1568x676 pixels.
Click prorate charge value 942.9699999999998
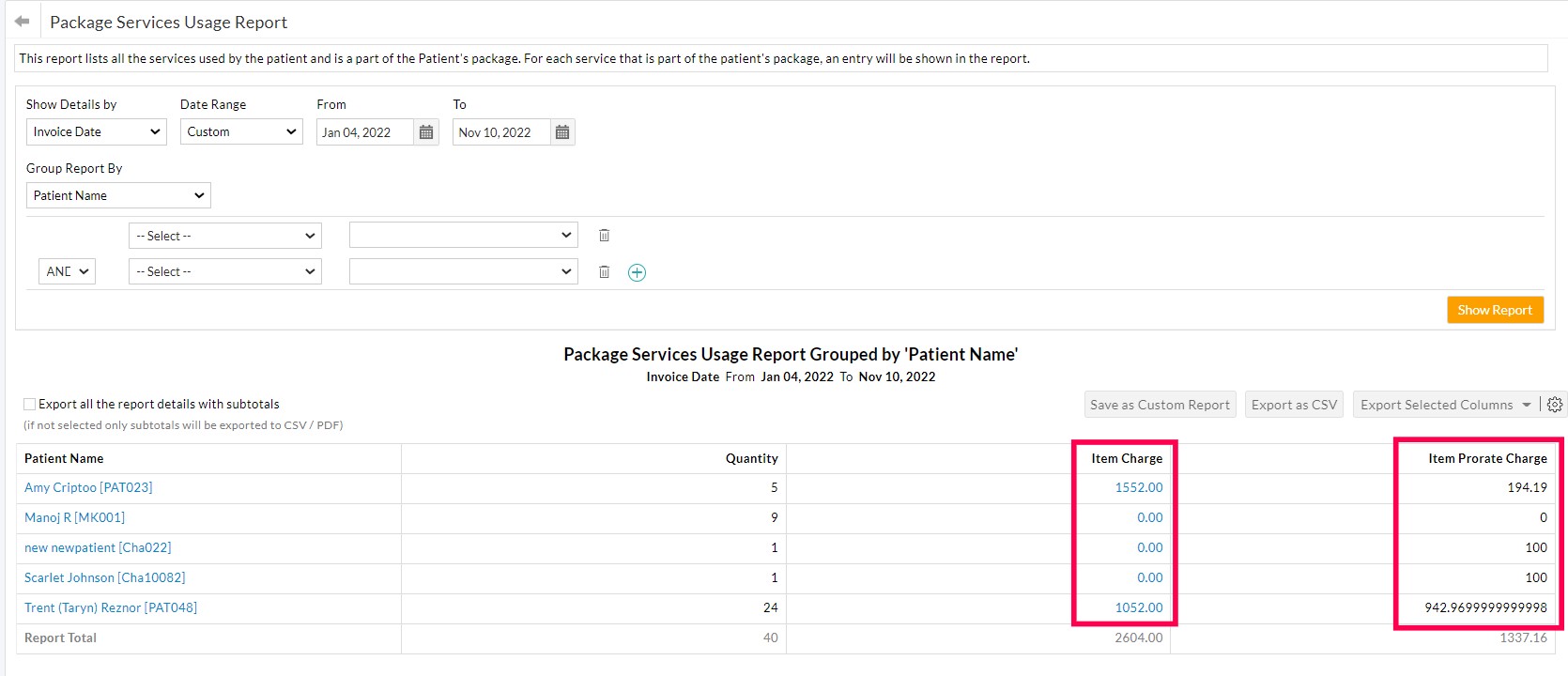[1486, 607]
